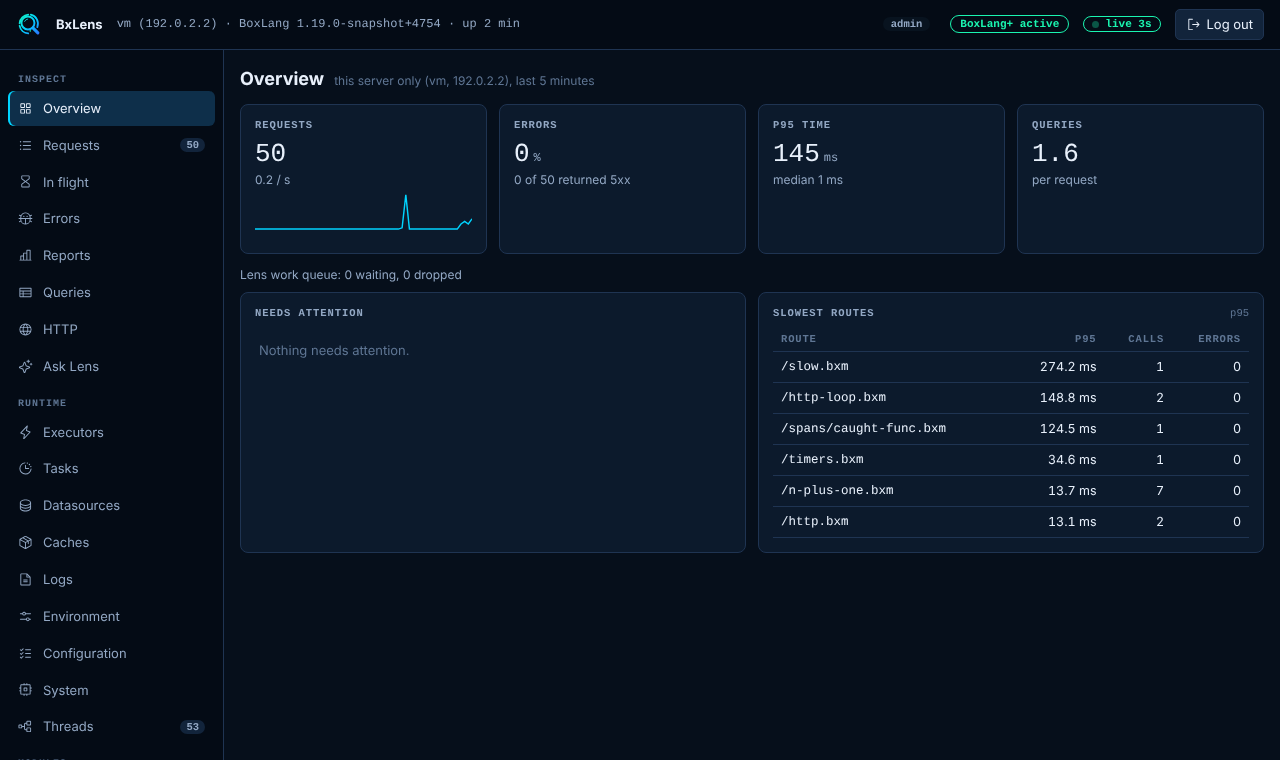The height and width of the screenshot is (760, 1280).
Task: Click the BxLens title text
Action: click(79, 24)
